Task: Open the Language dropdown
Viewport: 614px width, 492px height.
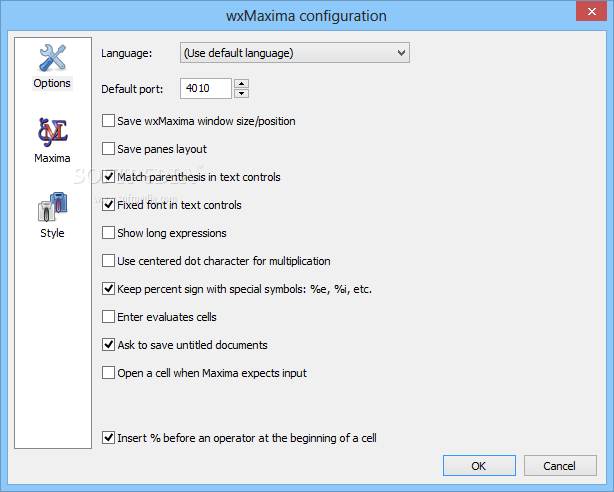Action: click(295, 53)
